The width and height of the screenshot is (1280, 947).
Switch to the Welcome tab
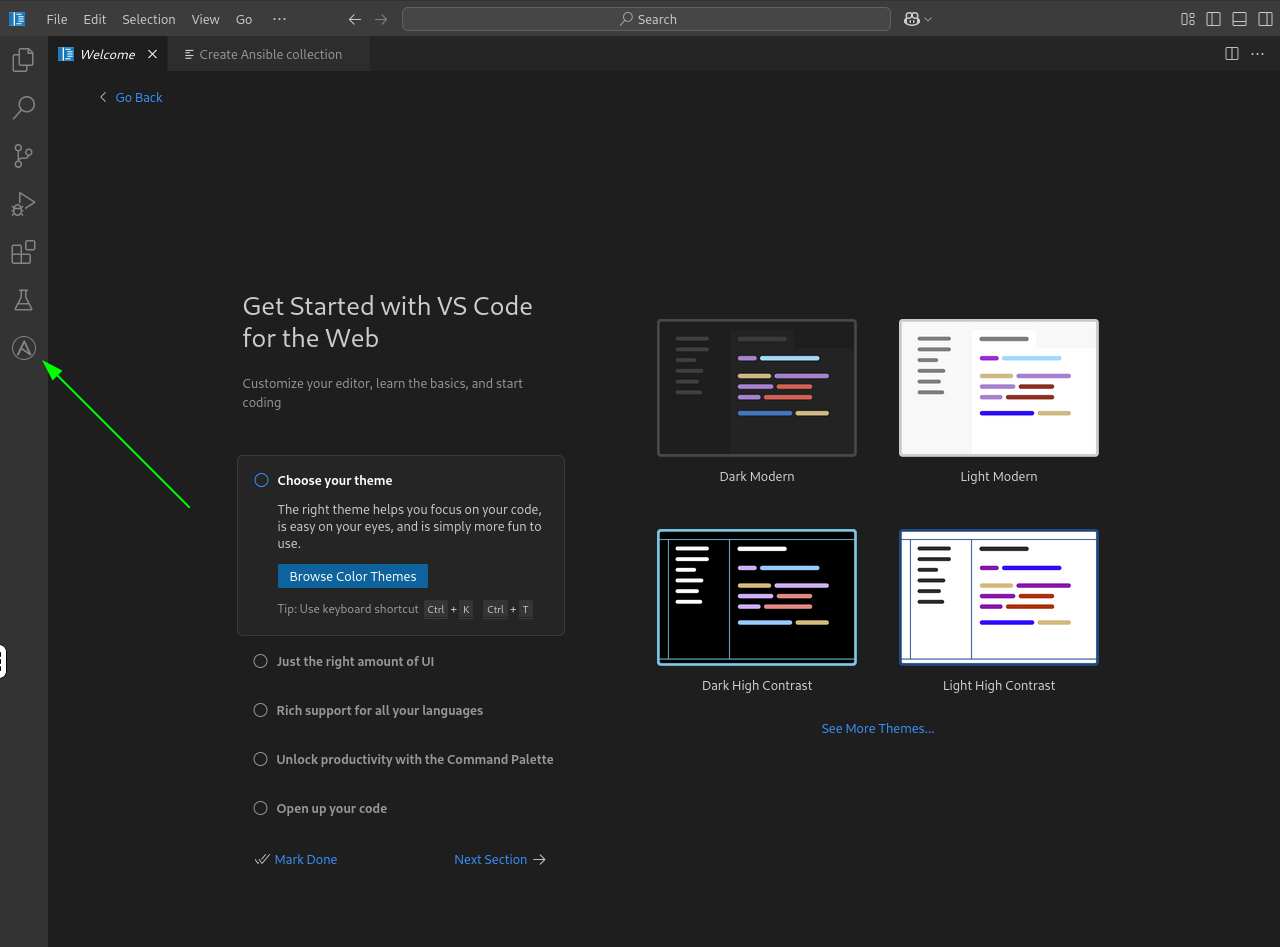pos(108,54)
